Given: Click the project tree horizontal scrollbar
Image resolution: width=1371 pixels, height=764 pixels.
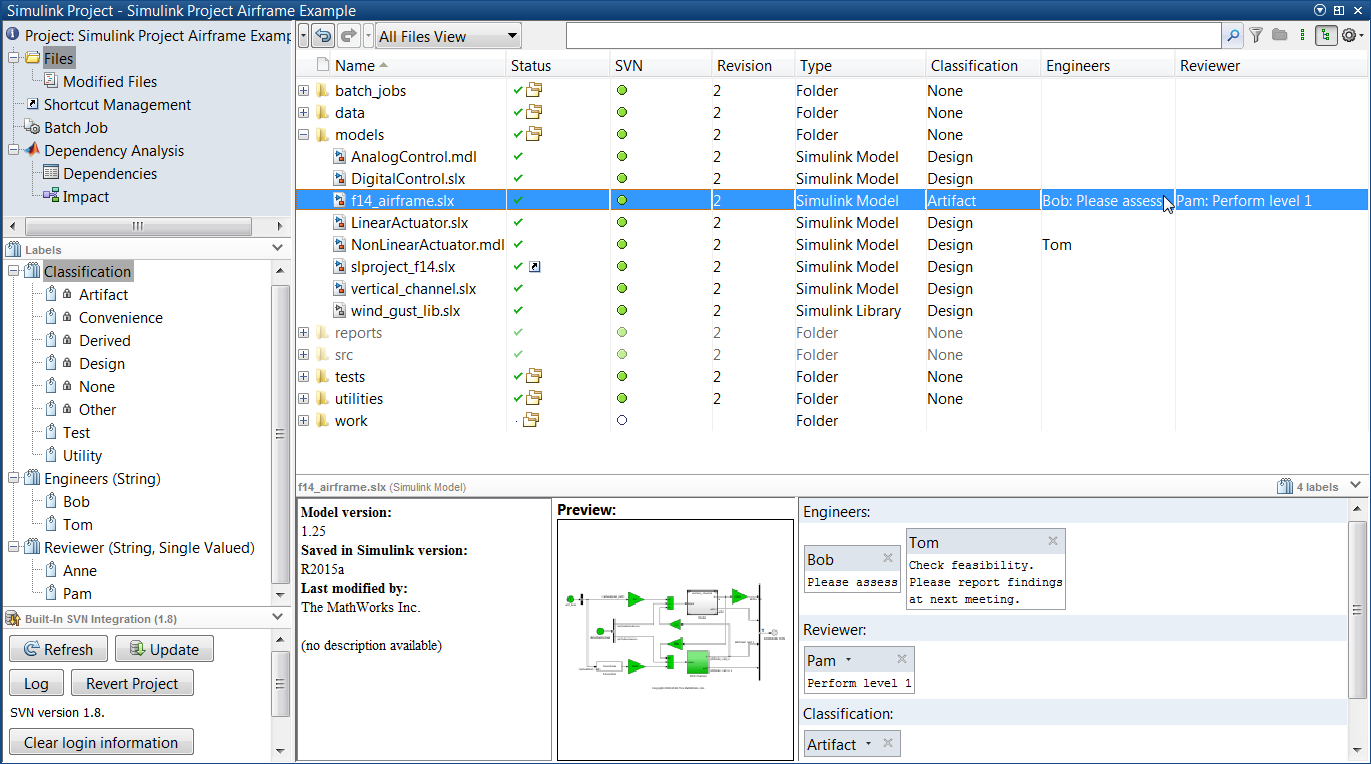Looking at the screenshot, I should click(x=138, y=226).
